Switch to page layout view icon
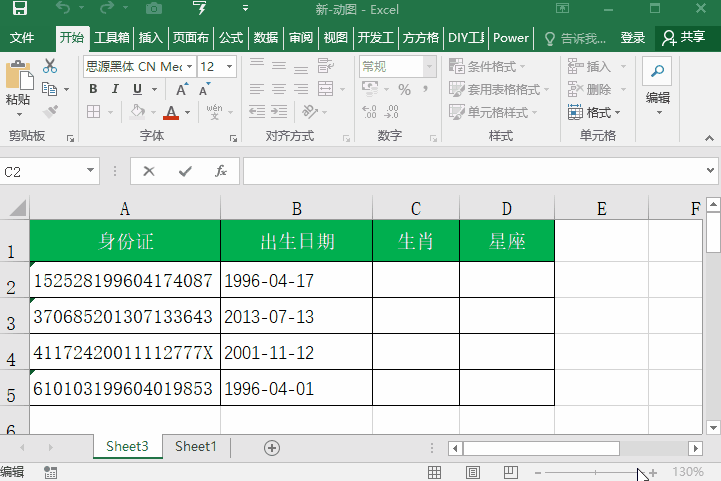This screenshot has height=481, width=721. [x=473, y=472]
